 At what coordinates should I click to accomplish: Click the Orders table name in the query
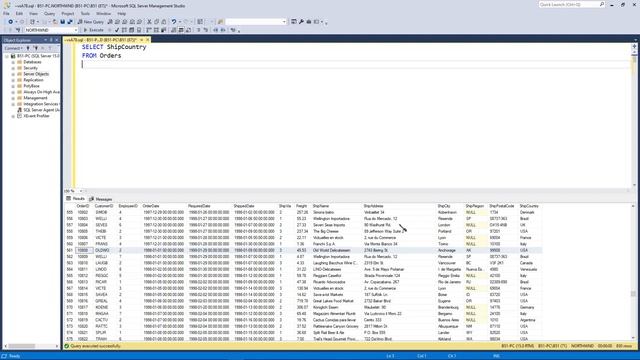click(x=110, y=56)
